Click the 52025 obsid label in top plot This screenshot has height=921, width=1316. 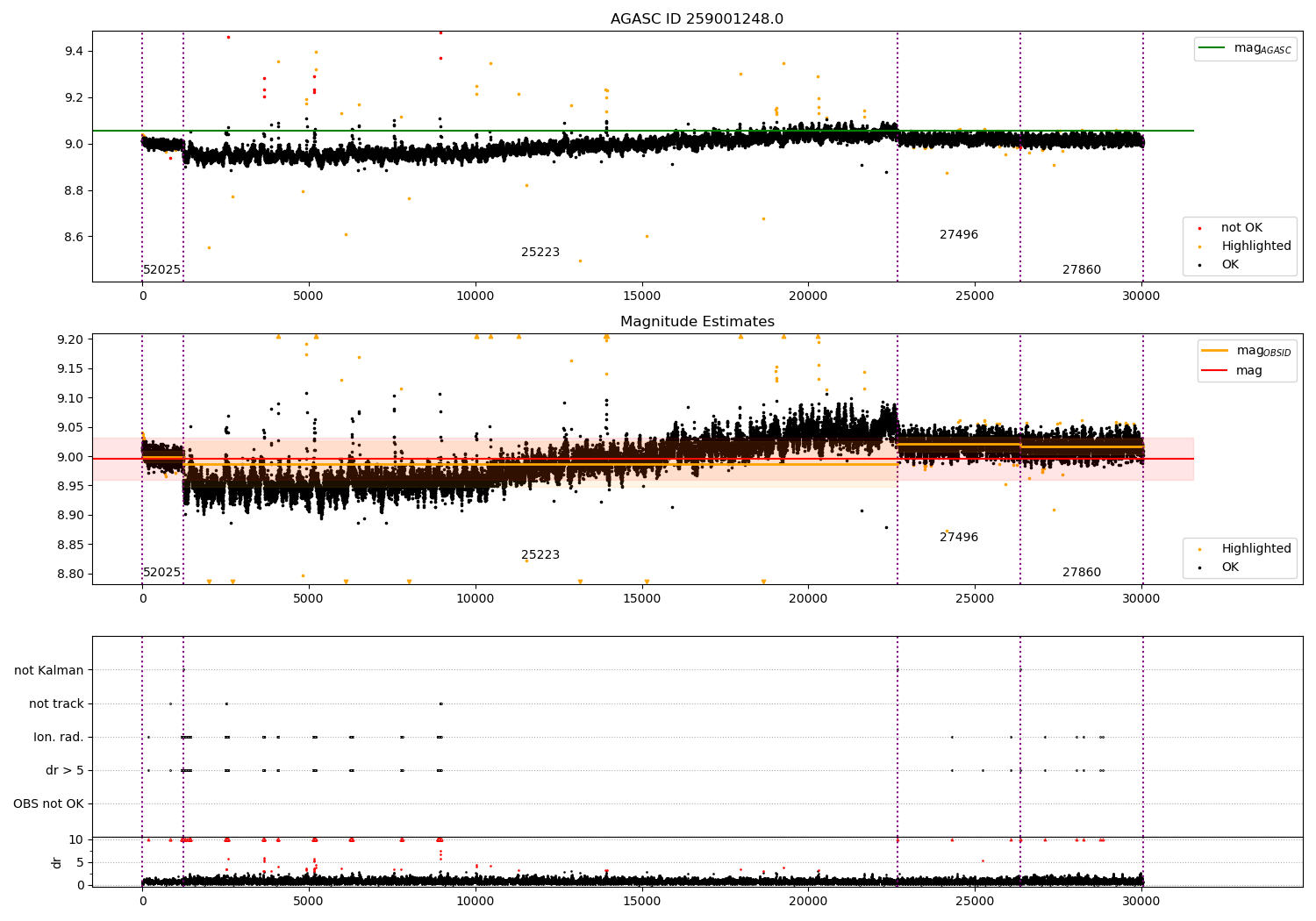[162, 270]
